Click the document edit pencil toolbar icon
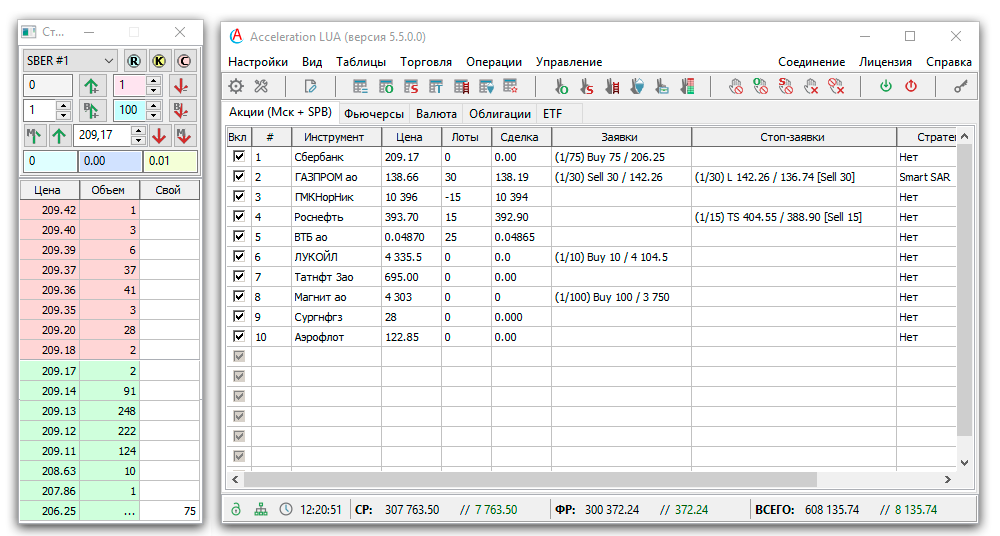 (x=311, y=86)
